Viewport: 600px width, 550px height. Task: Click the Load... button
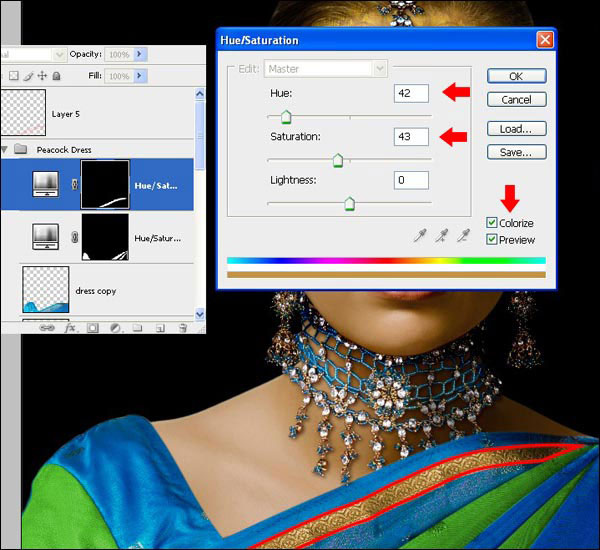click(x=516, y=129)
